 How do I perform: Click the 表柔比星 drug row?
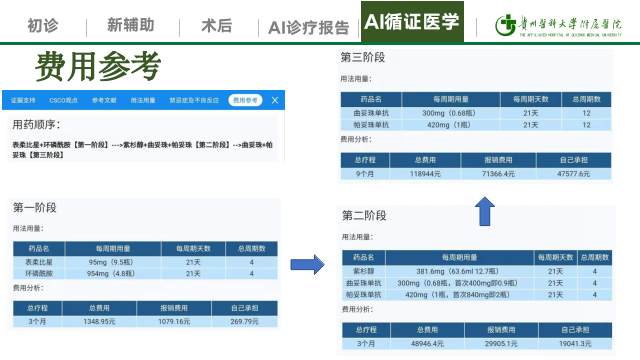(x=145, y=262)
